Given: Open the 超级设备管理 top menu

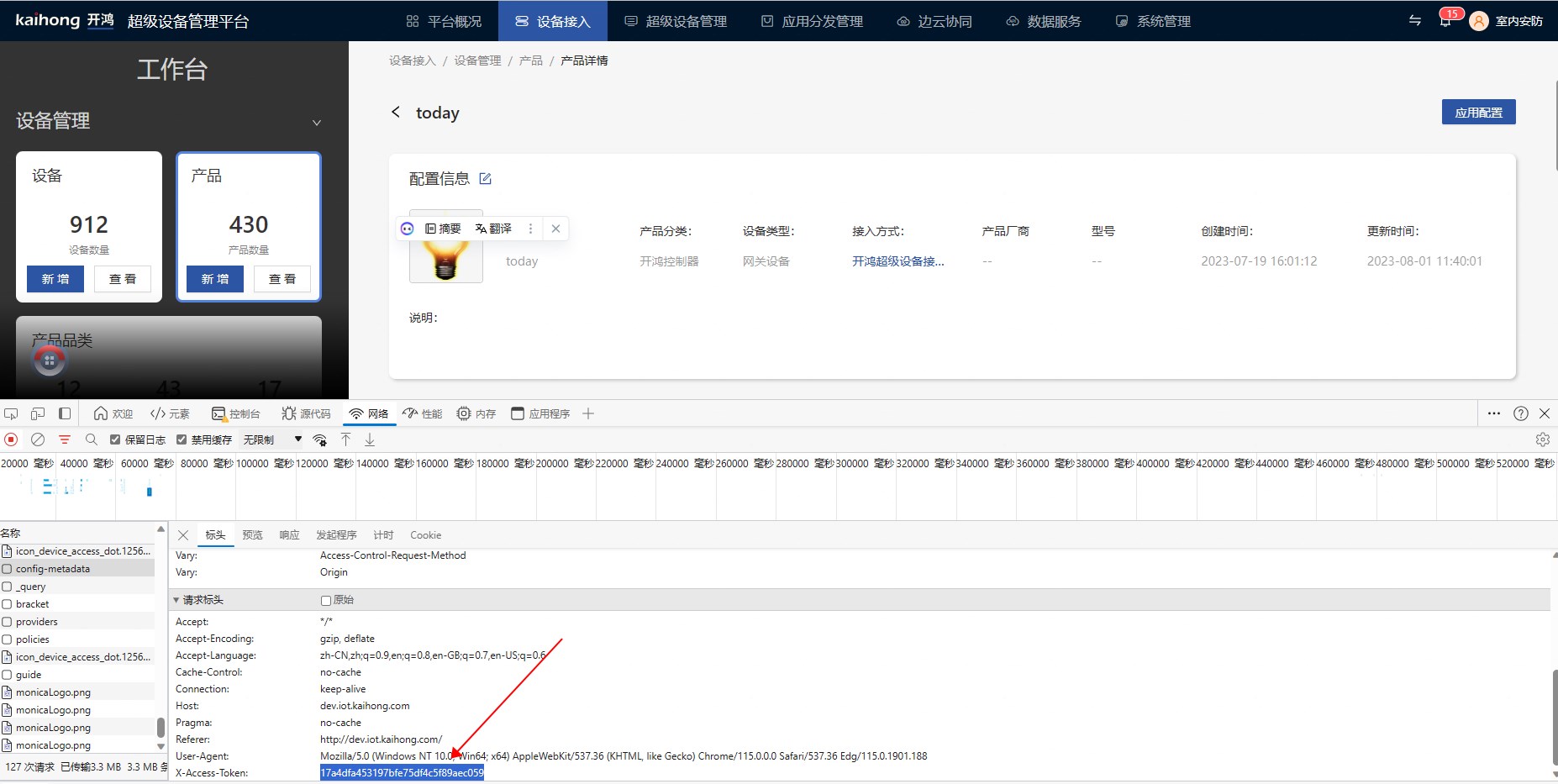Looking at the screenshot, I should tap(676, 21).
